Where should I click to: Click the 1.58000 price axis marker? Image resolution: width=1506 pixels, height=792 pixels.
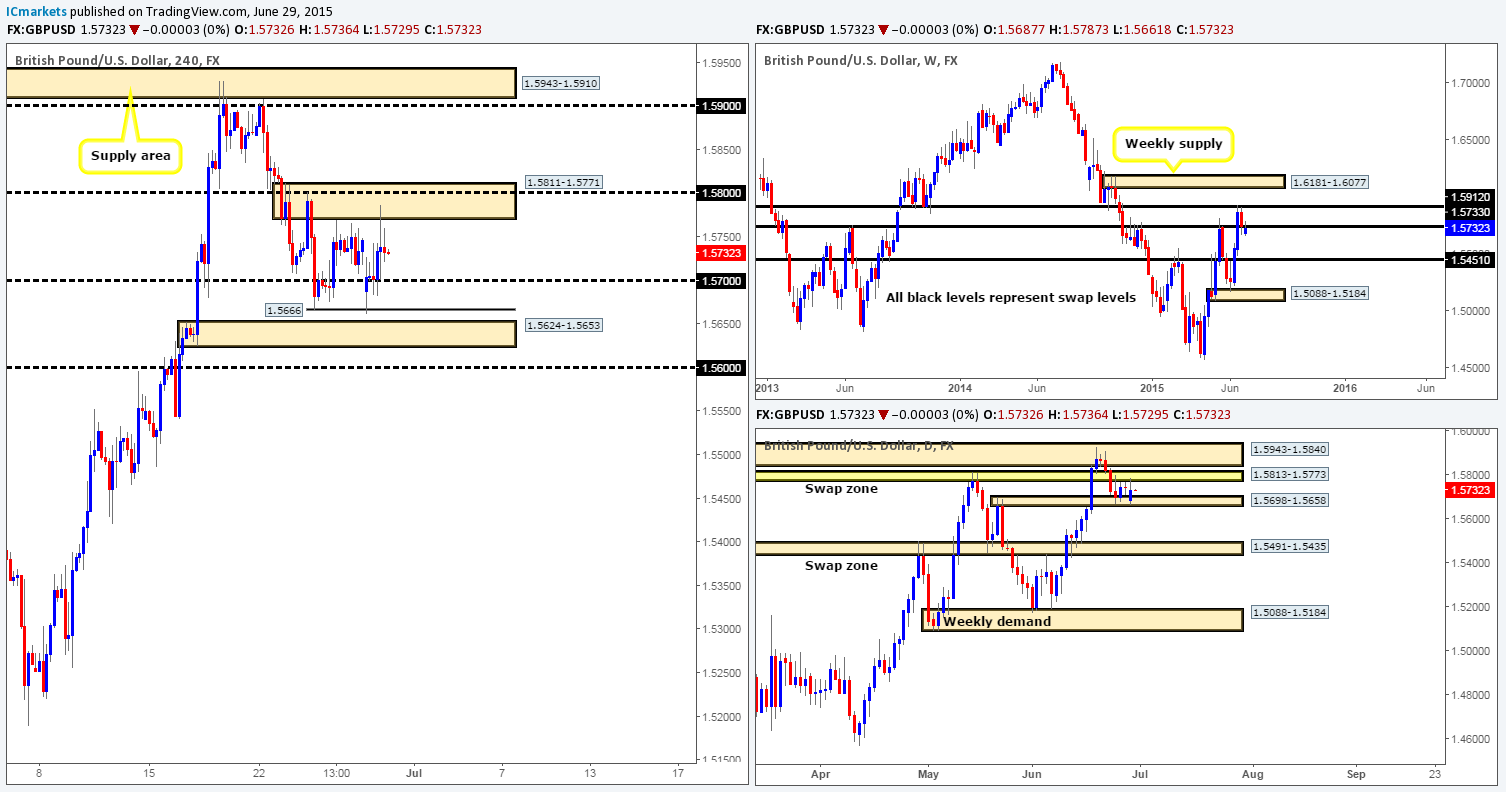click(723, 193)
